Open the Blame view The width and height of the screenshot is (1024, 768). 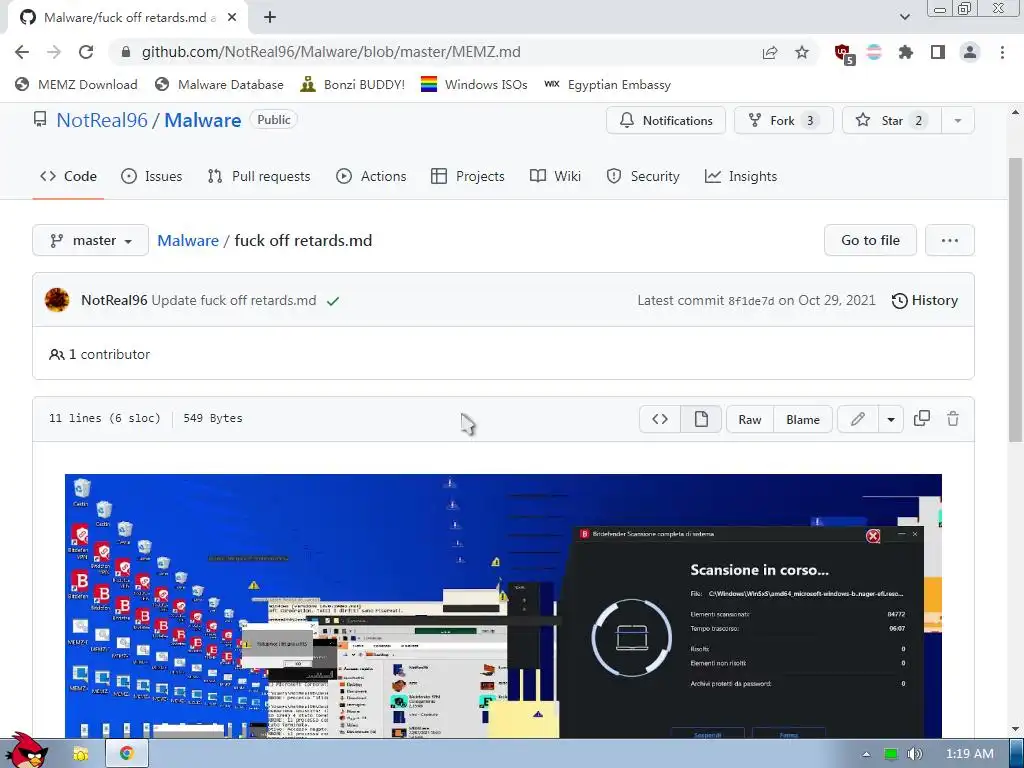(x=803, y=419)
